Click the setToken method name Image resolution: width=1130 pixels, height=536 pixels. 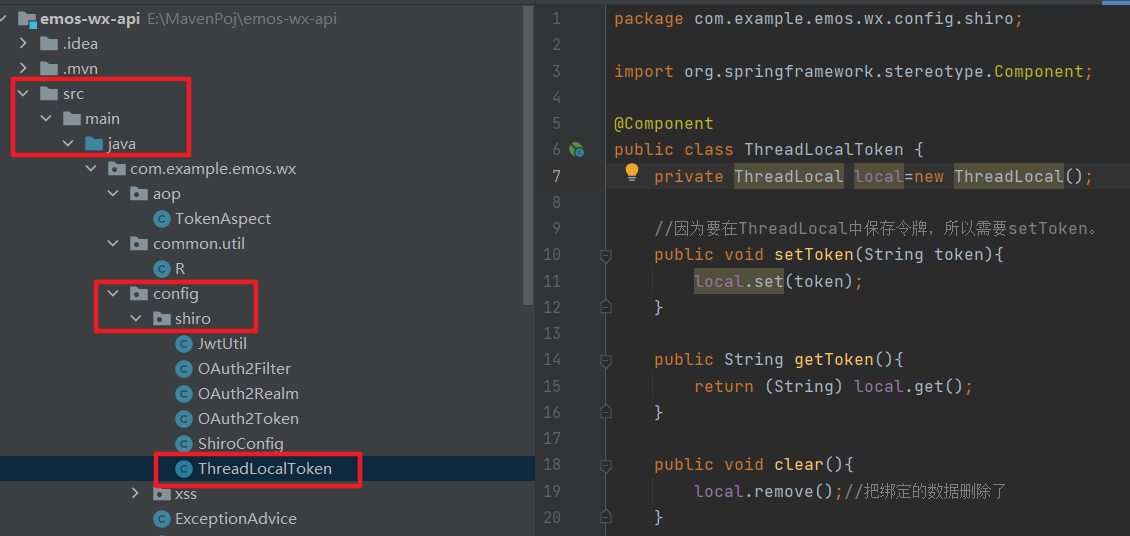coord(814,254)
